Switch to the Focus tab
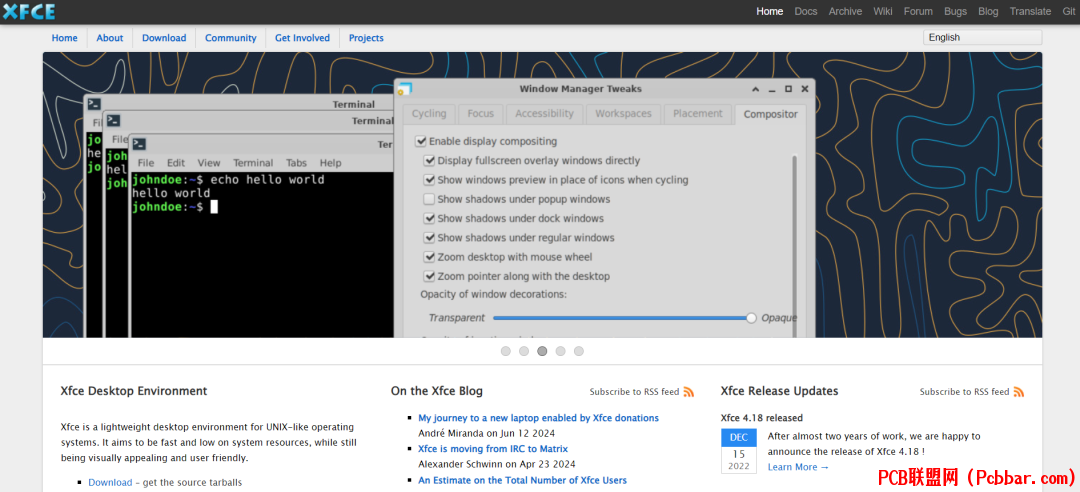 [x=480, y=114]
